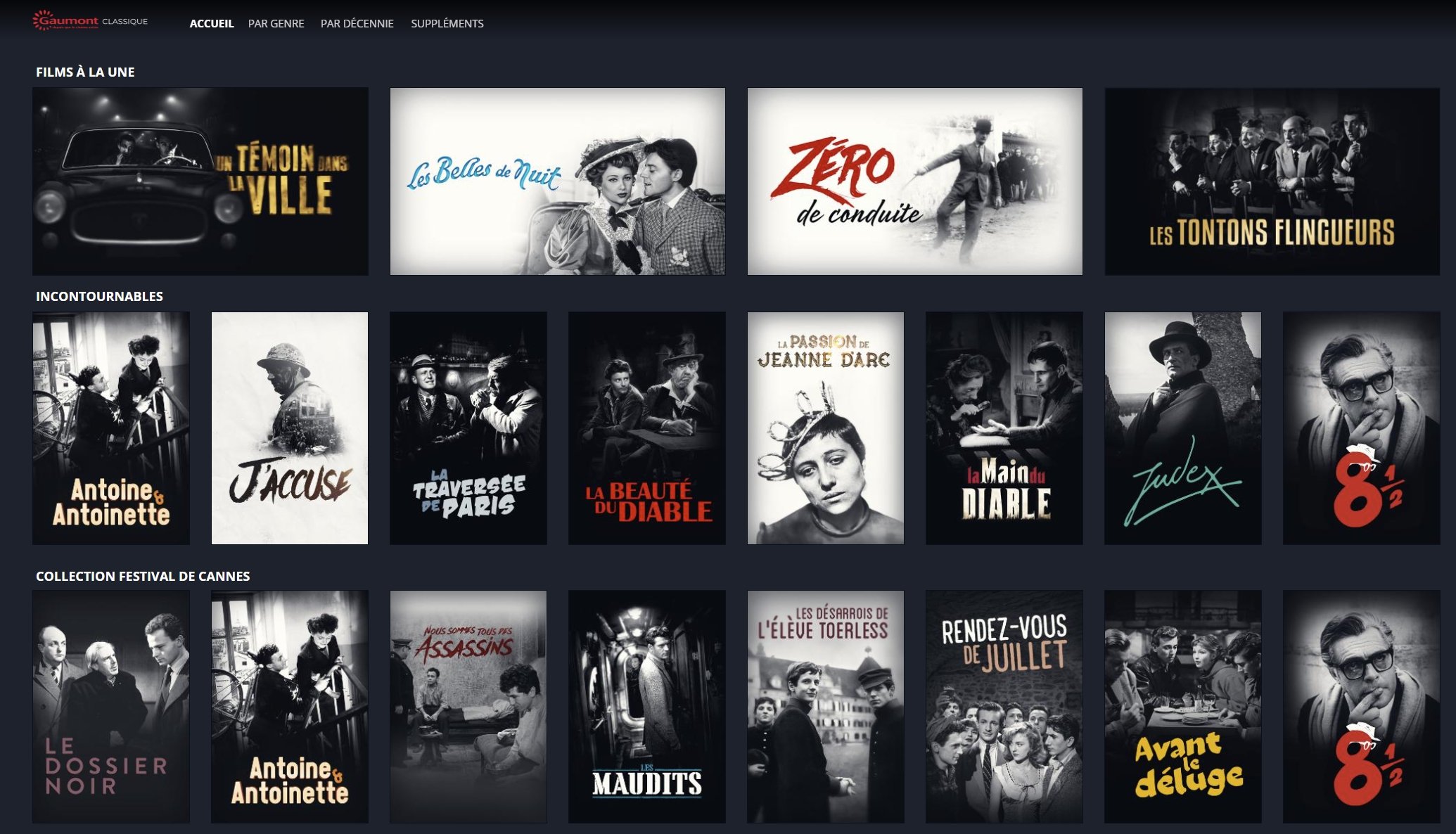Choose La Passion de Jeanne d'Arc poster
This screenshot has height=834, width=1456.
pyautogui.click(x=825, y=428)
